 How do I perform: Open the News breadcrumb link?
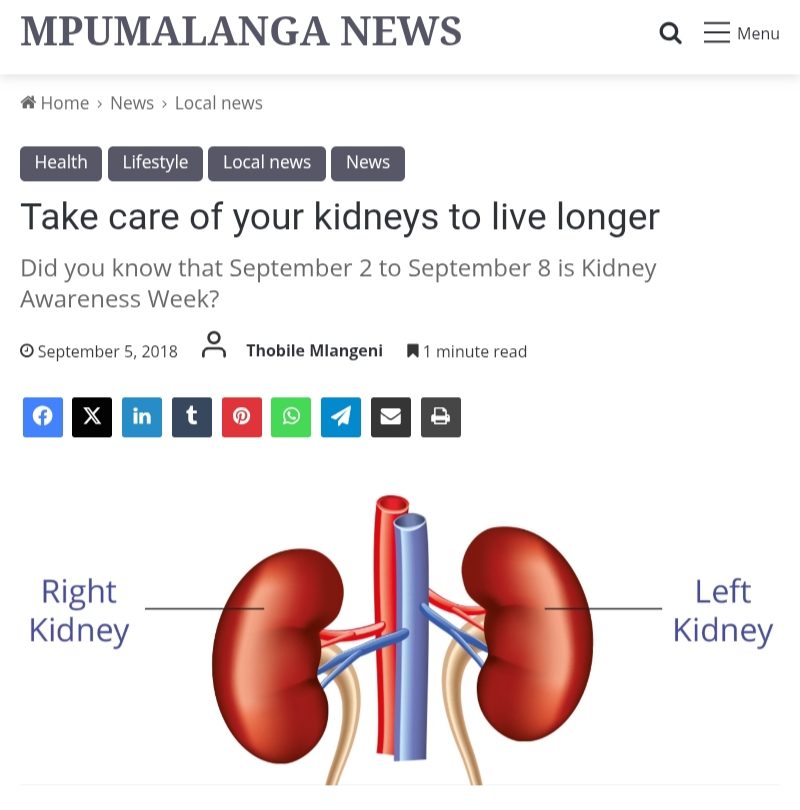[x=132, y=103]
